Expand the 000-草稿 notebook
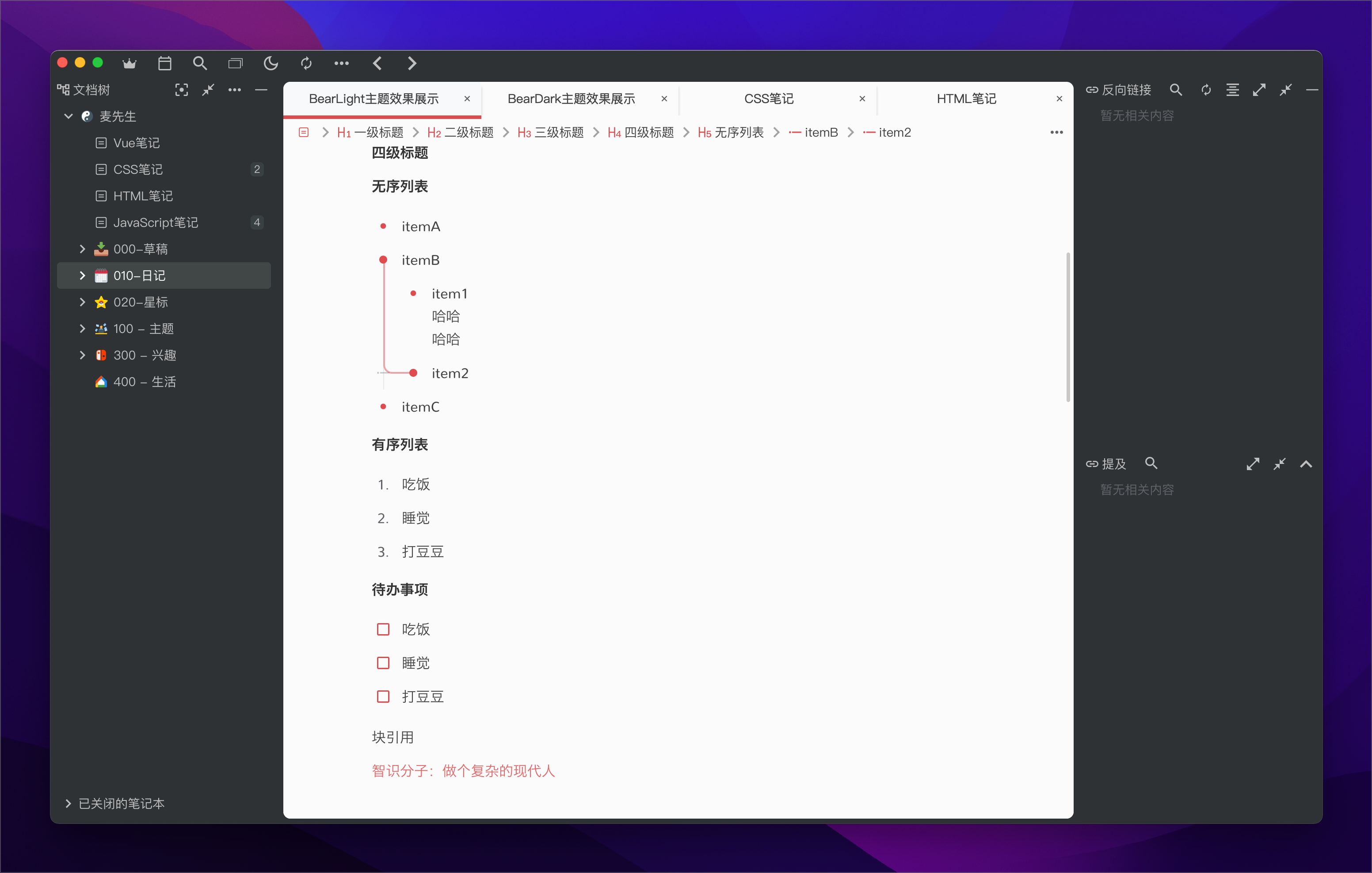Screen dimensions: 1372x873 click(x=82, y=249)
